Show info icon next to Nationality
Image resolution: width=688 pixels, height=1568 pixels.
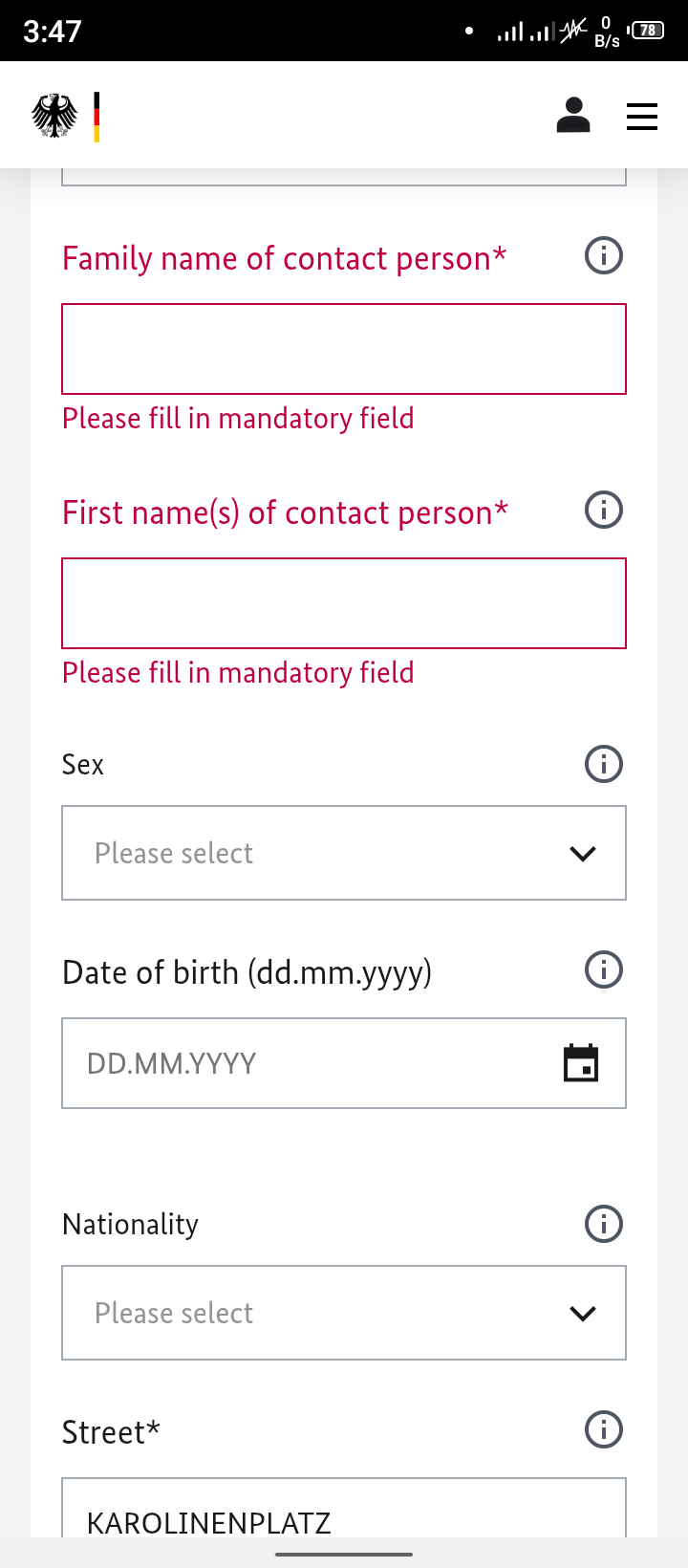coord(604,1224)
